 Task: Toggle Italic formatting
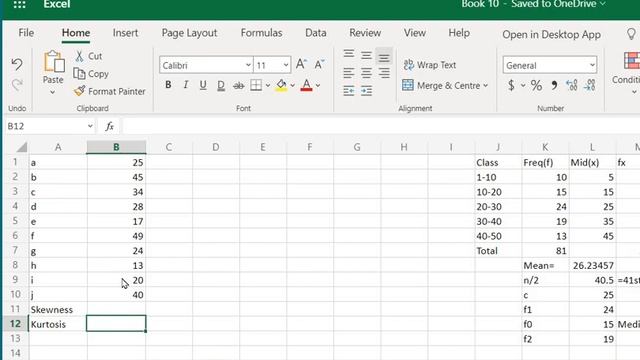tap(186, 85)
